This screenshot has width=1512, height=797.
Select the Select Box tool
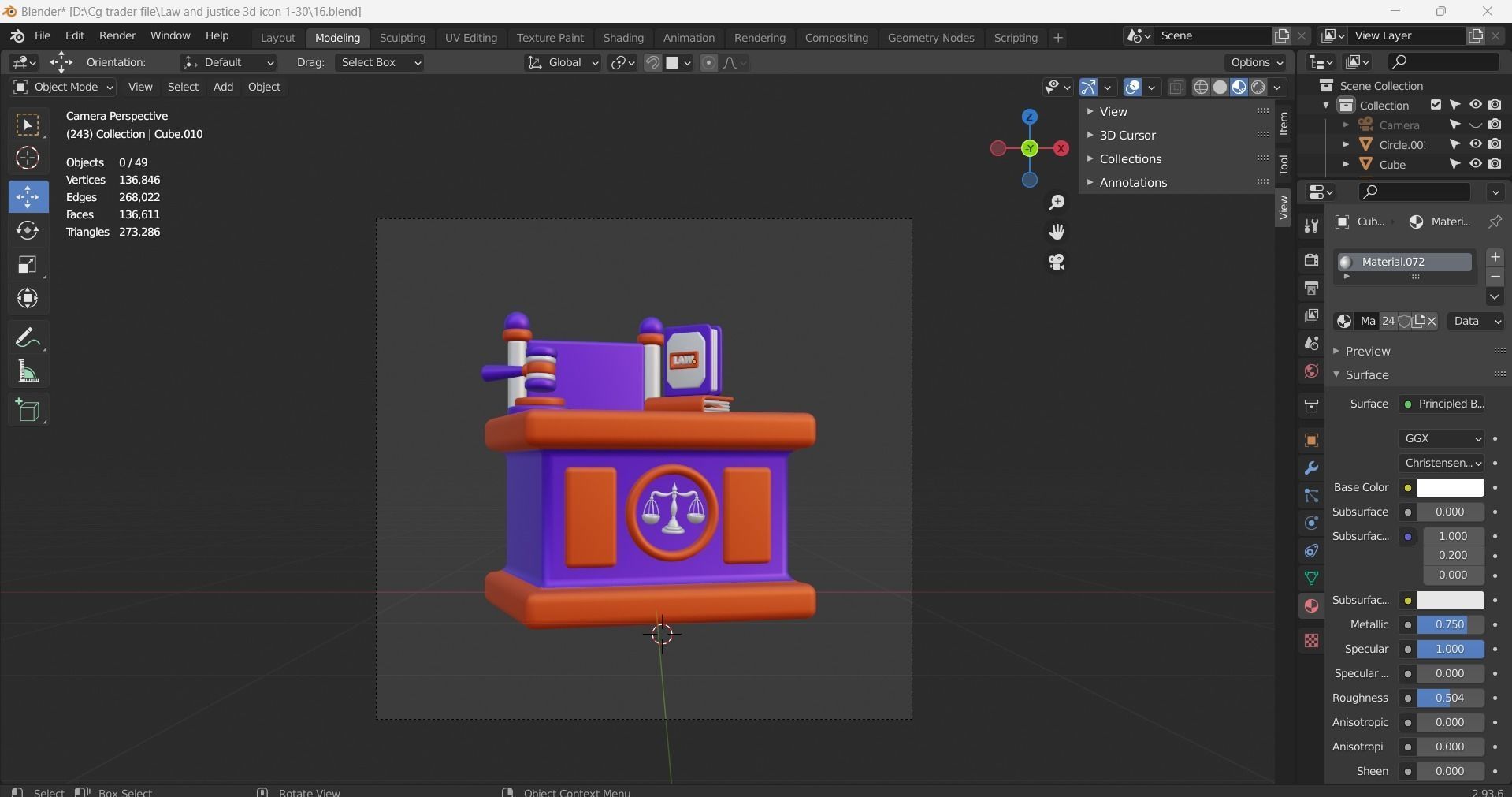coord(28,125)
